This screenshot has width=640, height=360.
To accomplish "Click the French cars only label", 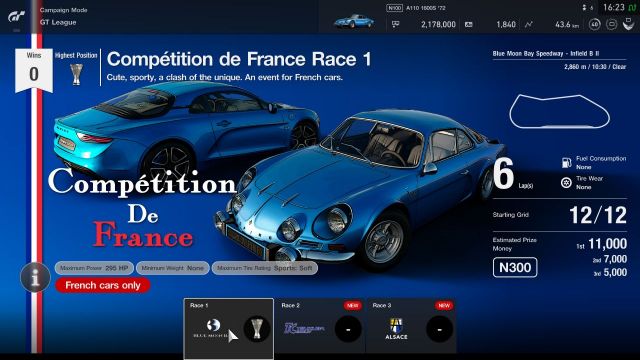I will coord(103,285).
